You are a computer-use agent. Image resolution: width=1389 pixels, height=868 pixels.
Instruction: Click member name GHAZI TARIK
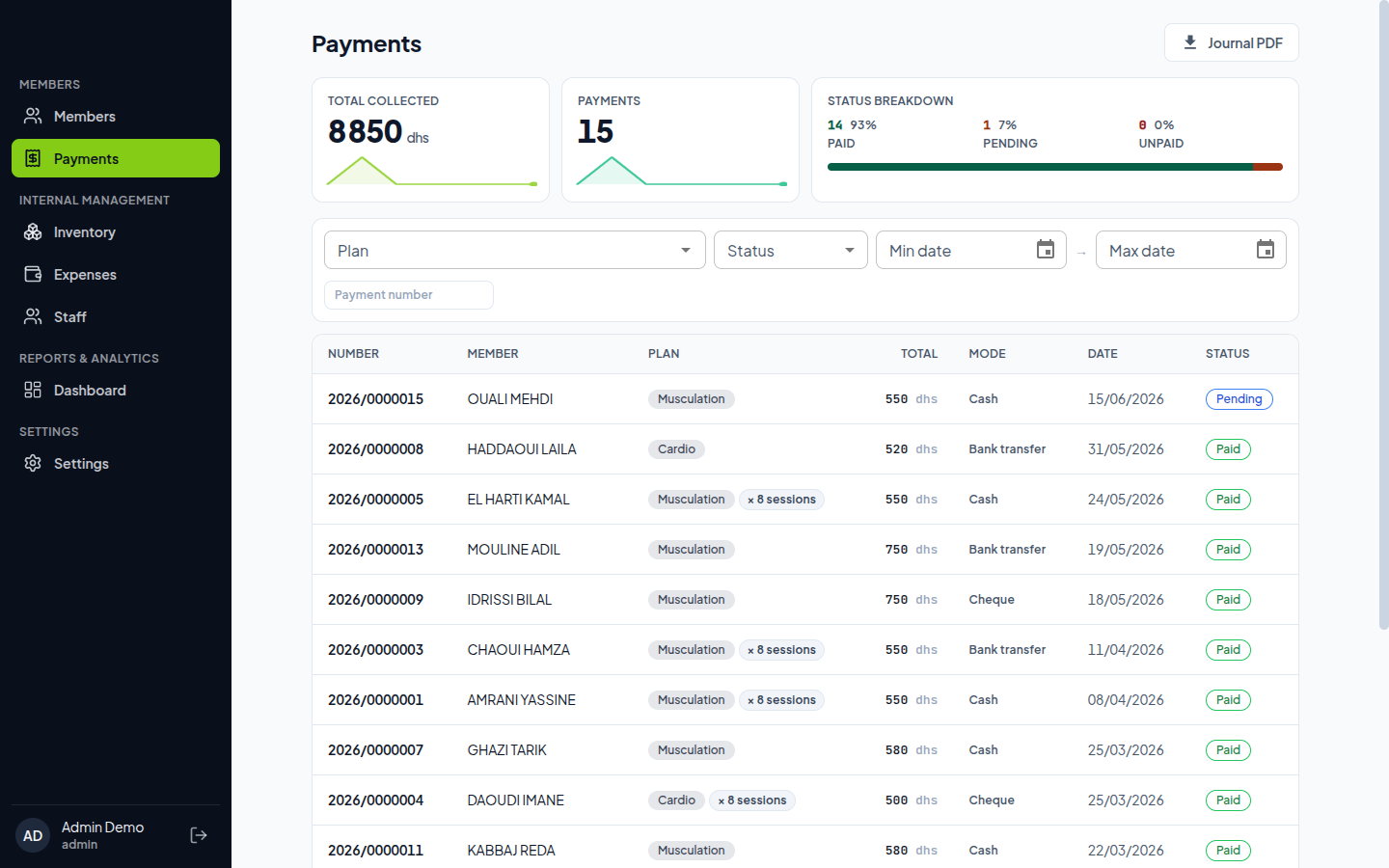506,750
